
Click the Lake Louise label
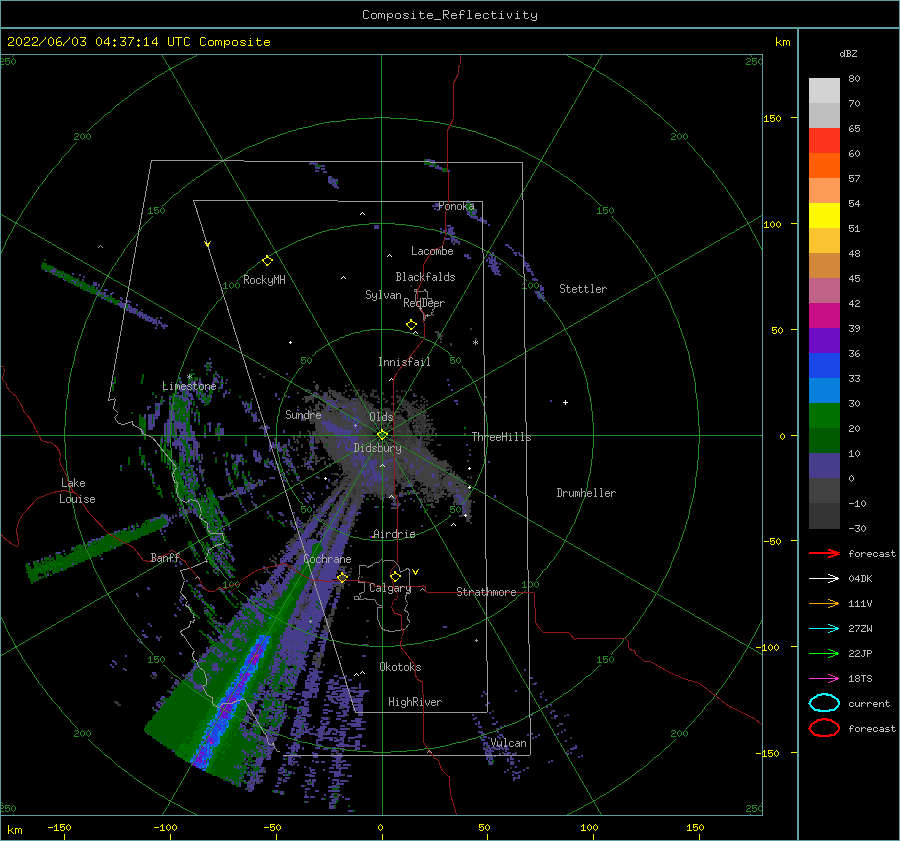77,491
